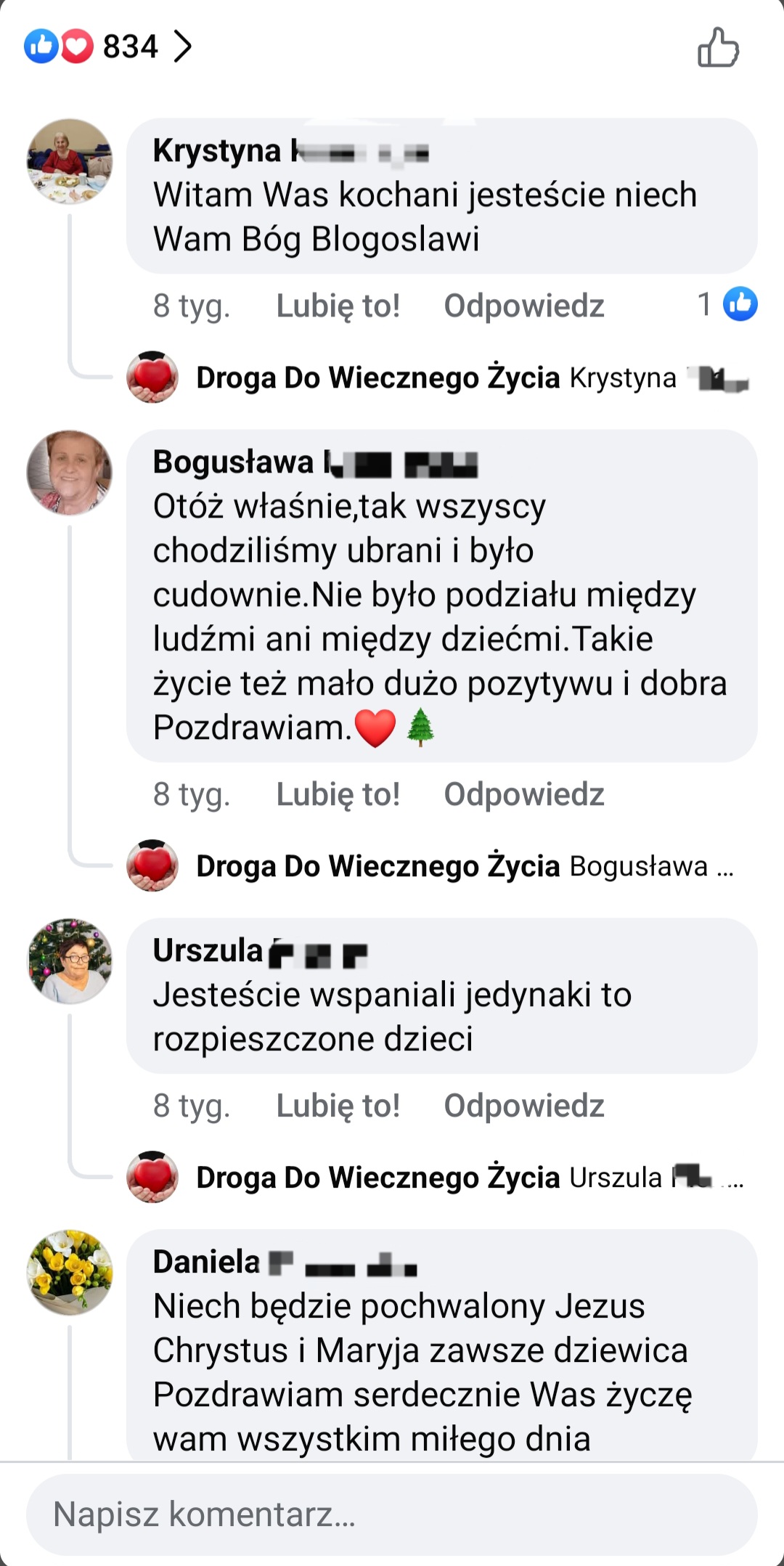Open the 834 reactions list

coord(131,47)
